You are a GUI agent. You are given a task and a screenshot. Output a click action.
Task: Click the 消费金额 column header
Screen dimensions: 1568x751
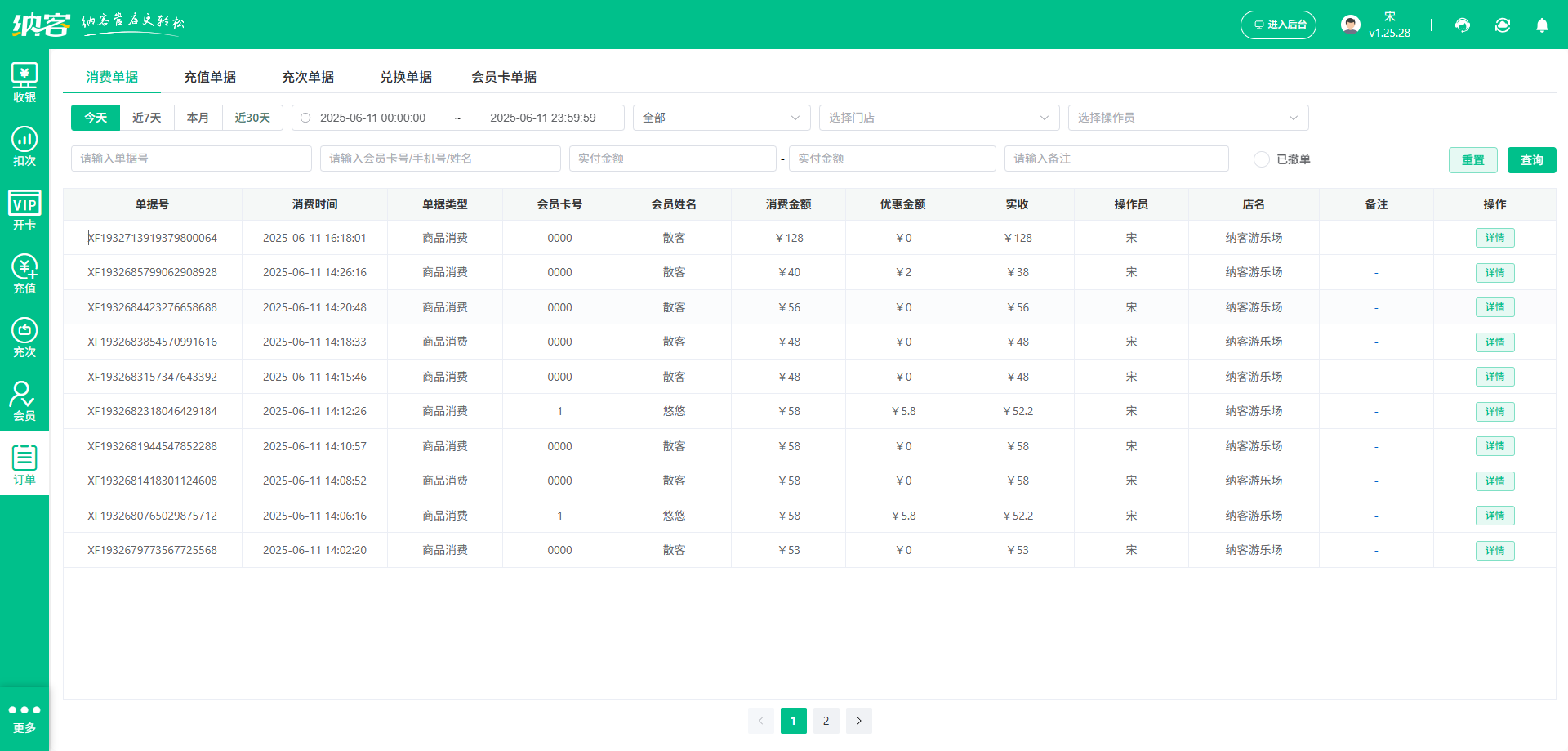tap(788, 204)
